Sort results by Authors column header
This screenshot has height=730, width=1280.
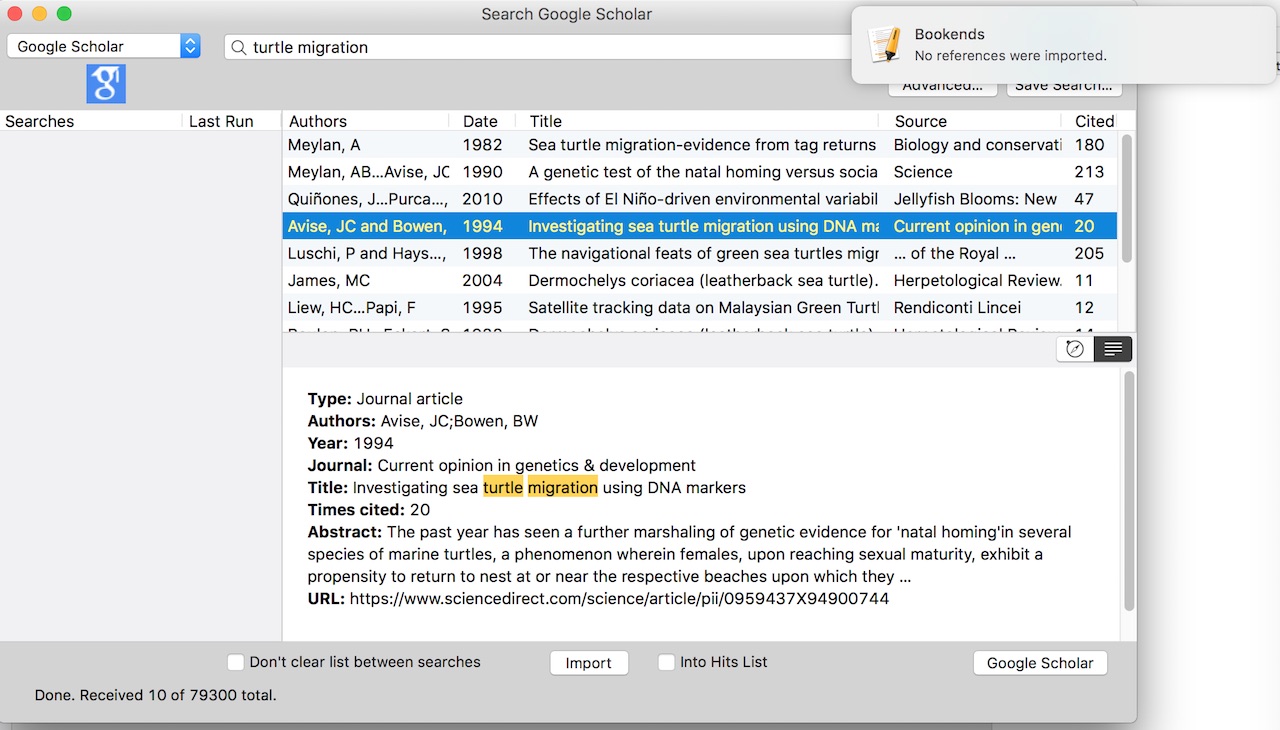click(366, 121)
